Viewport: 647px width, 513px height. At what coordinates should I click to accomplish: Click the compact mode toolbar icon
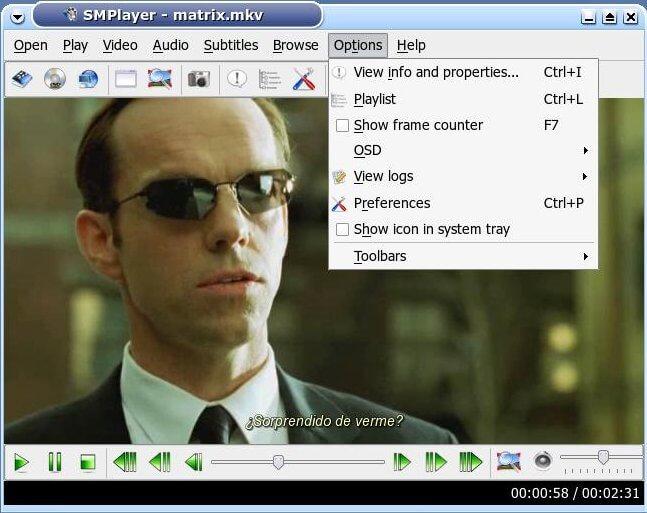pos(160,78)
